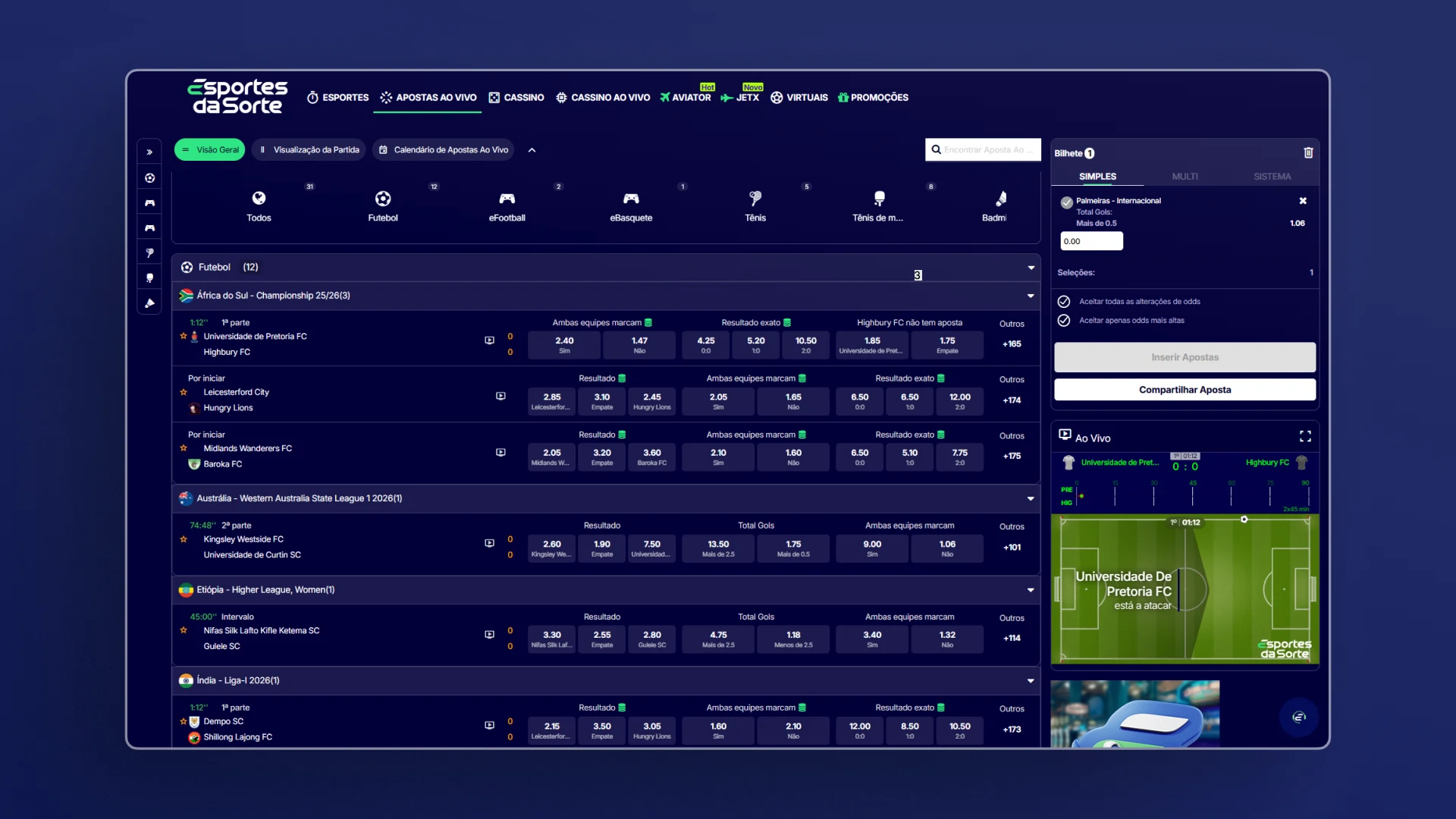The height and width of the screenshot is (819, 1456).
Task: Open AVIATOR menu item
Action: 686,98
